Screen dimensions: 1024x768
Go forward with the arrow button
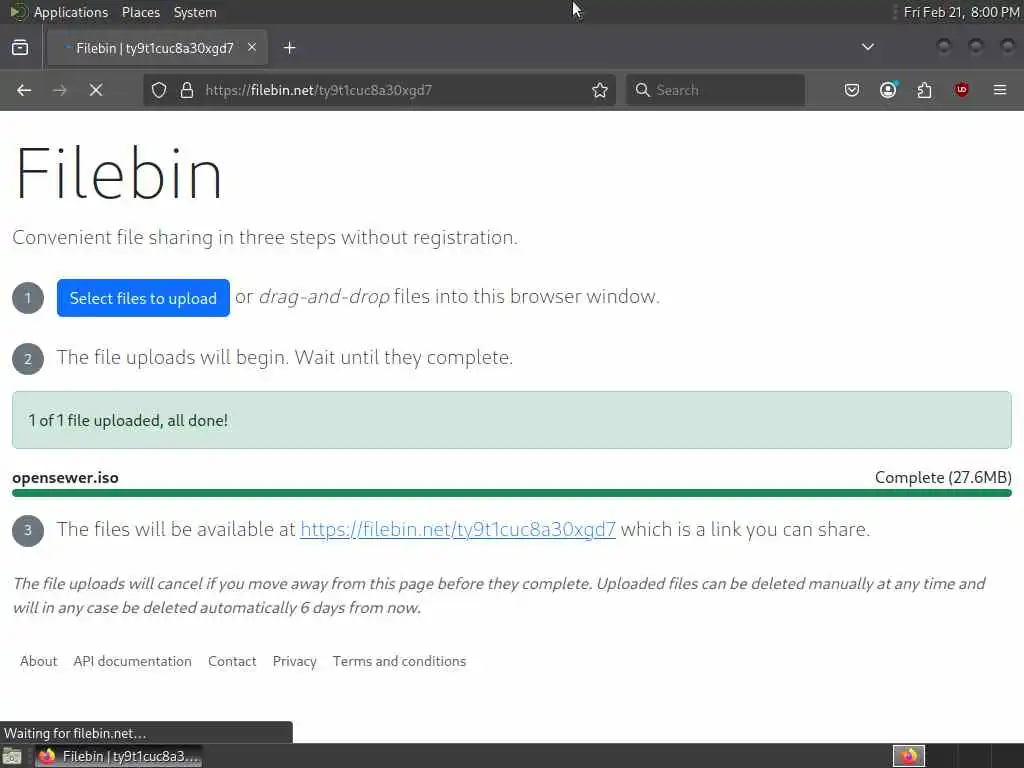(x=59, y=90)
